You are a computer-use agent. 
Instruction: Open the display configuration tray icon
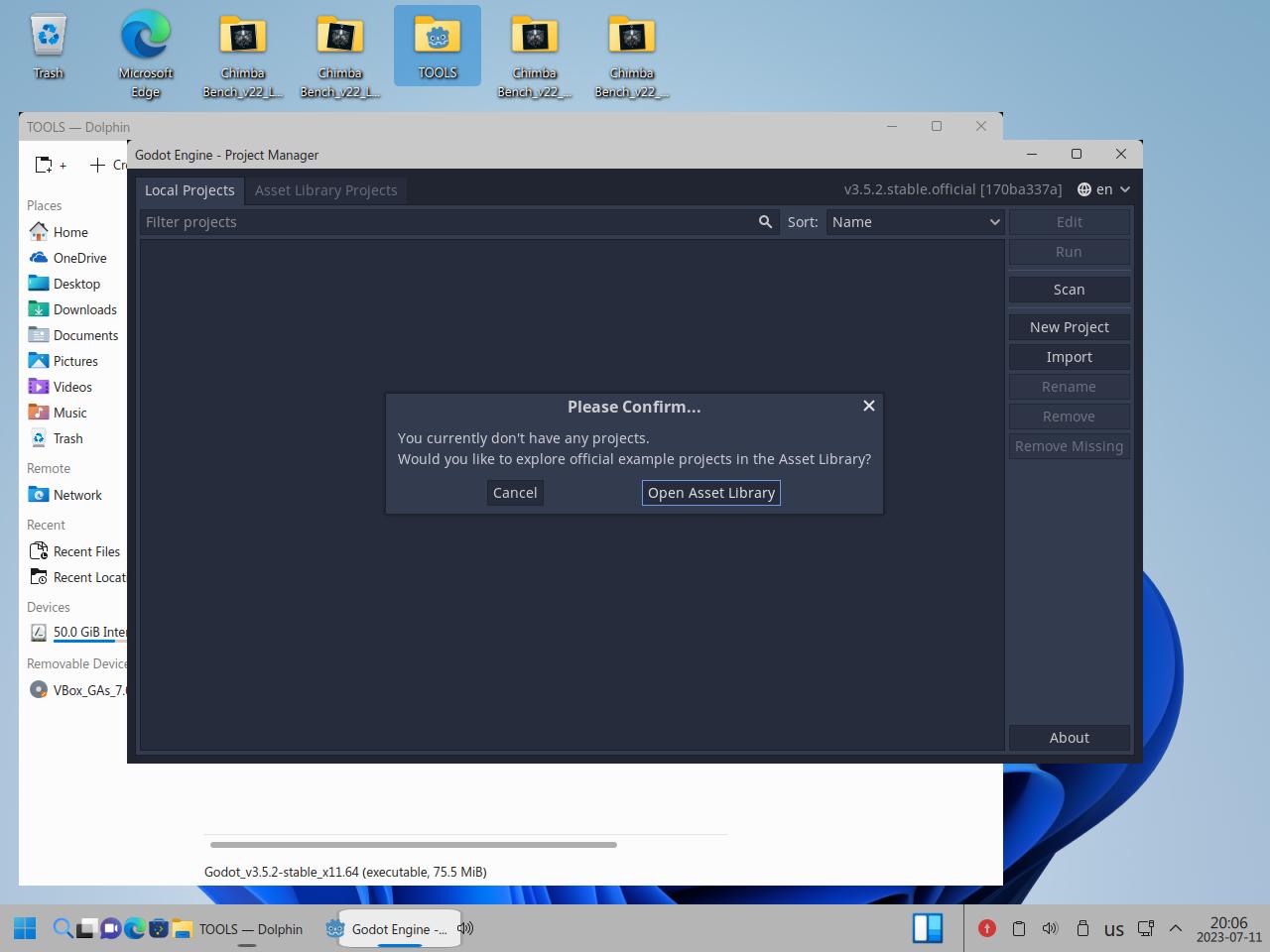(x=1145, y=928)
